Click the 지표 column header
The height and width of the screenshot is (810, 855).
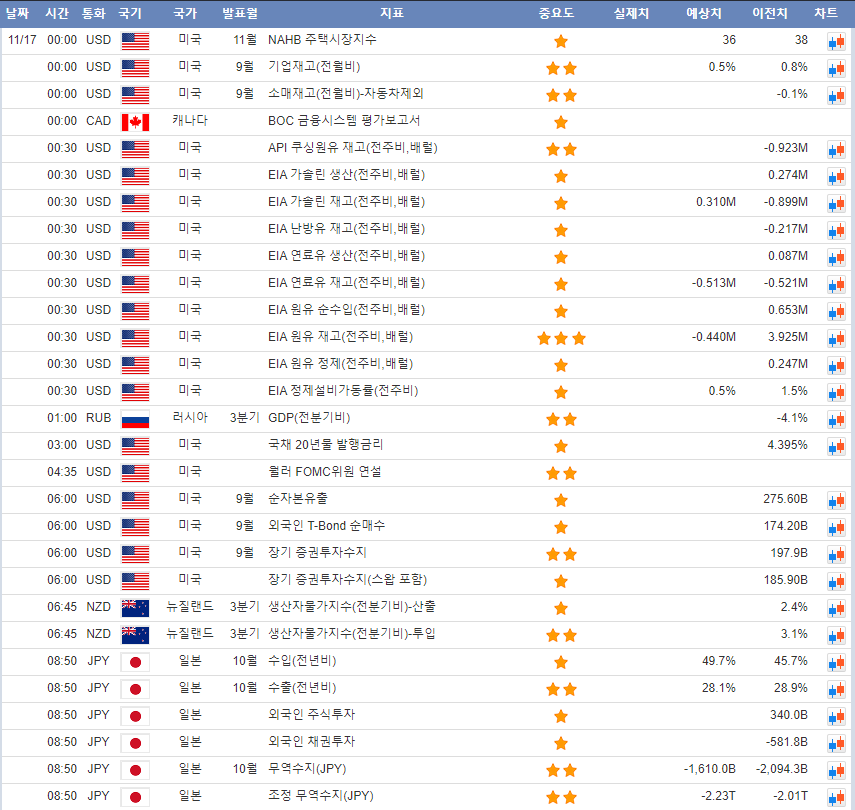pyautogui.click(x=393, y=13)
